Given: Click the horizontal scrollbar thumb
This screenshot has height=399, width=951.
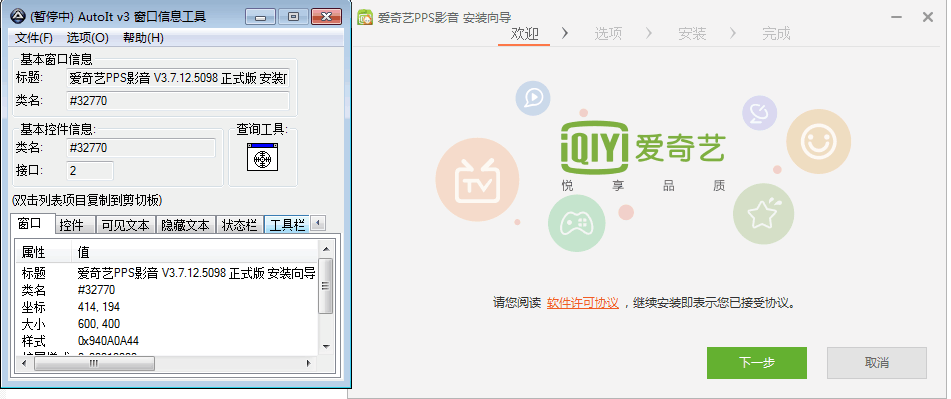Looking at the screenshot, I should [x=94, y=363].
